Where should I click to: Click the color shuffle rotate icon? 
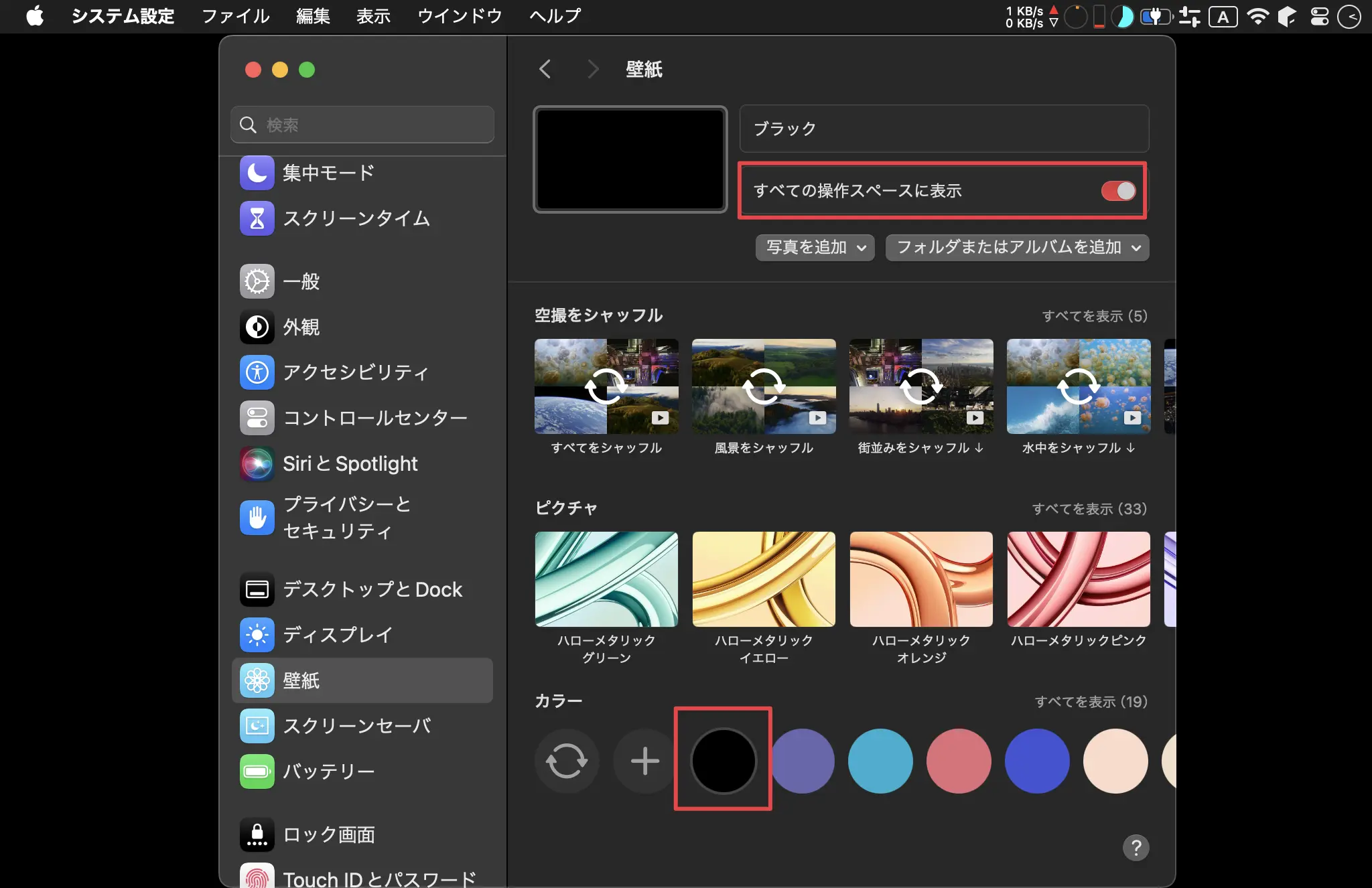click(x=567, y=761)
